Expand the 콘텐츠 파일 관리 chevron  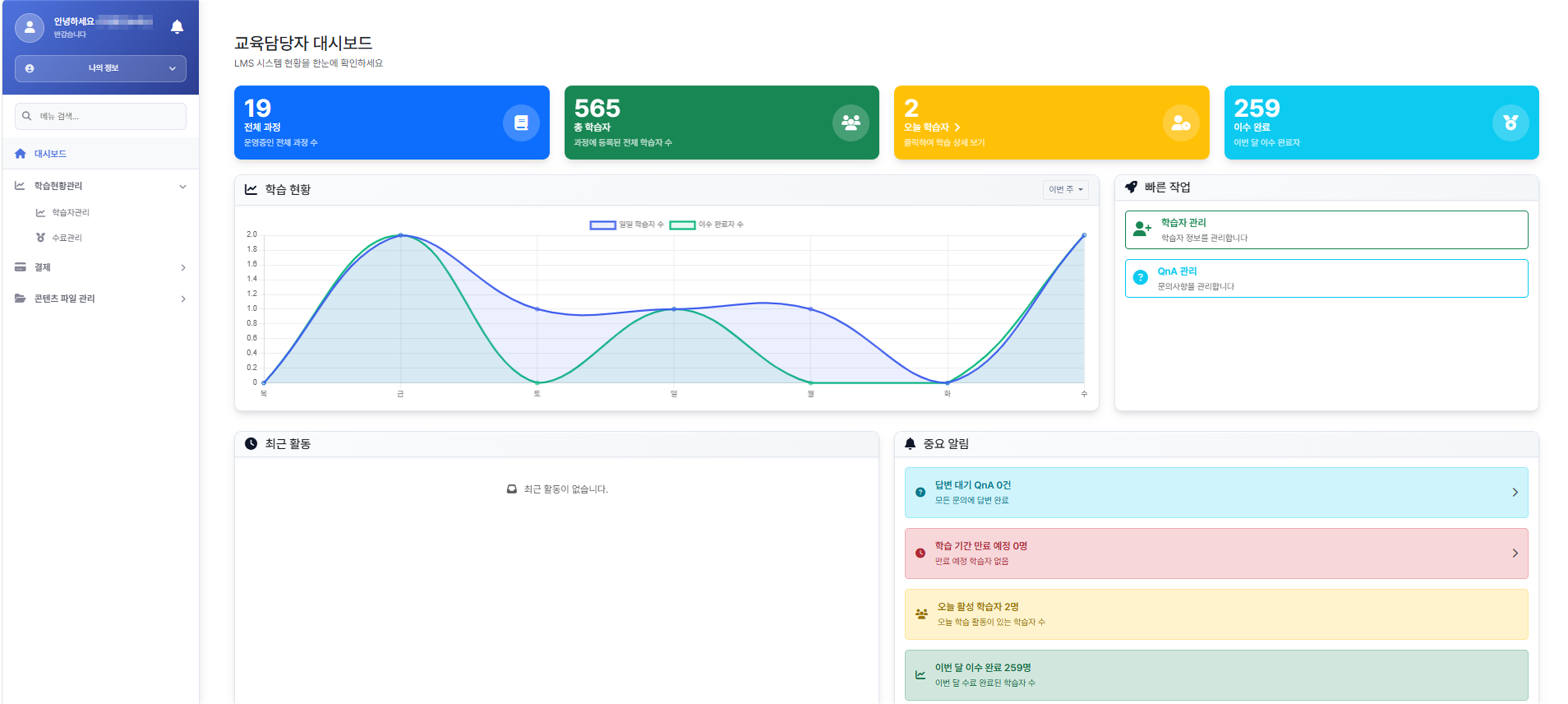click(x=183, y=299)
